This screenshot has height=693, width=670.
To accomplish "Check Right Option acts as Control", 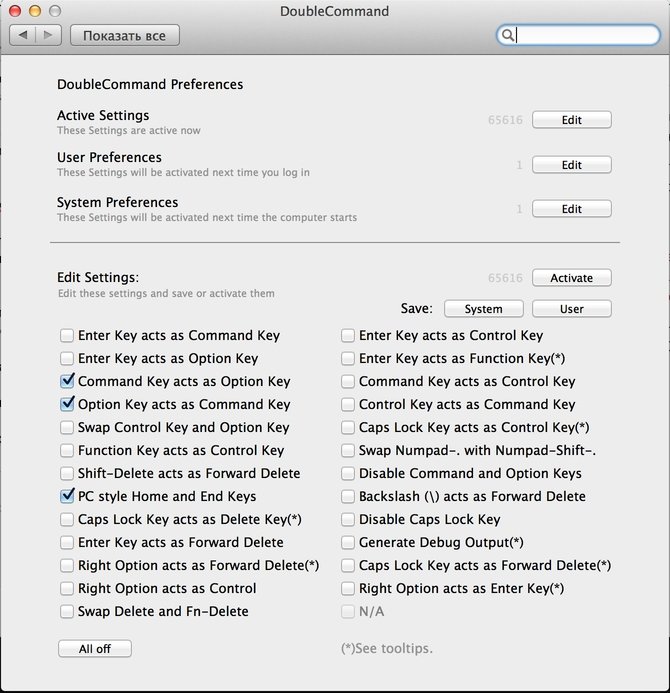I will point(67,588).
